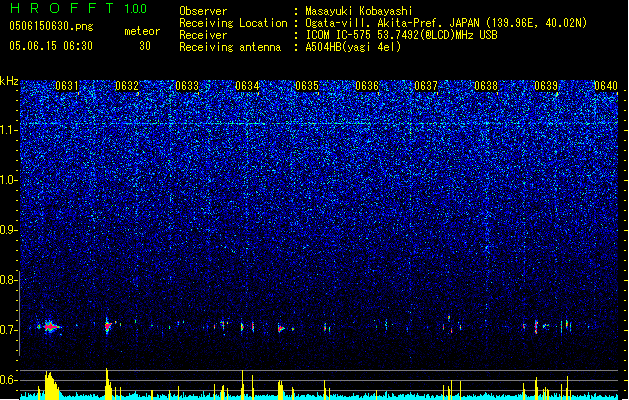Click the red meteor echo before 0635

click(281, 329)
